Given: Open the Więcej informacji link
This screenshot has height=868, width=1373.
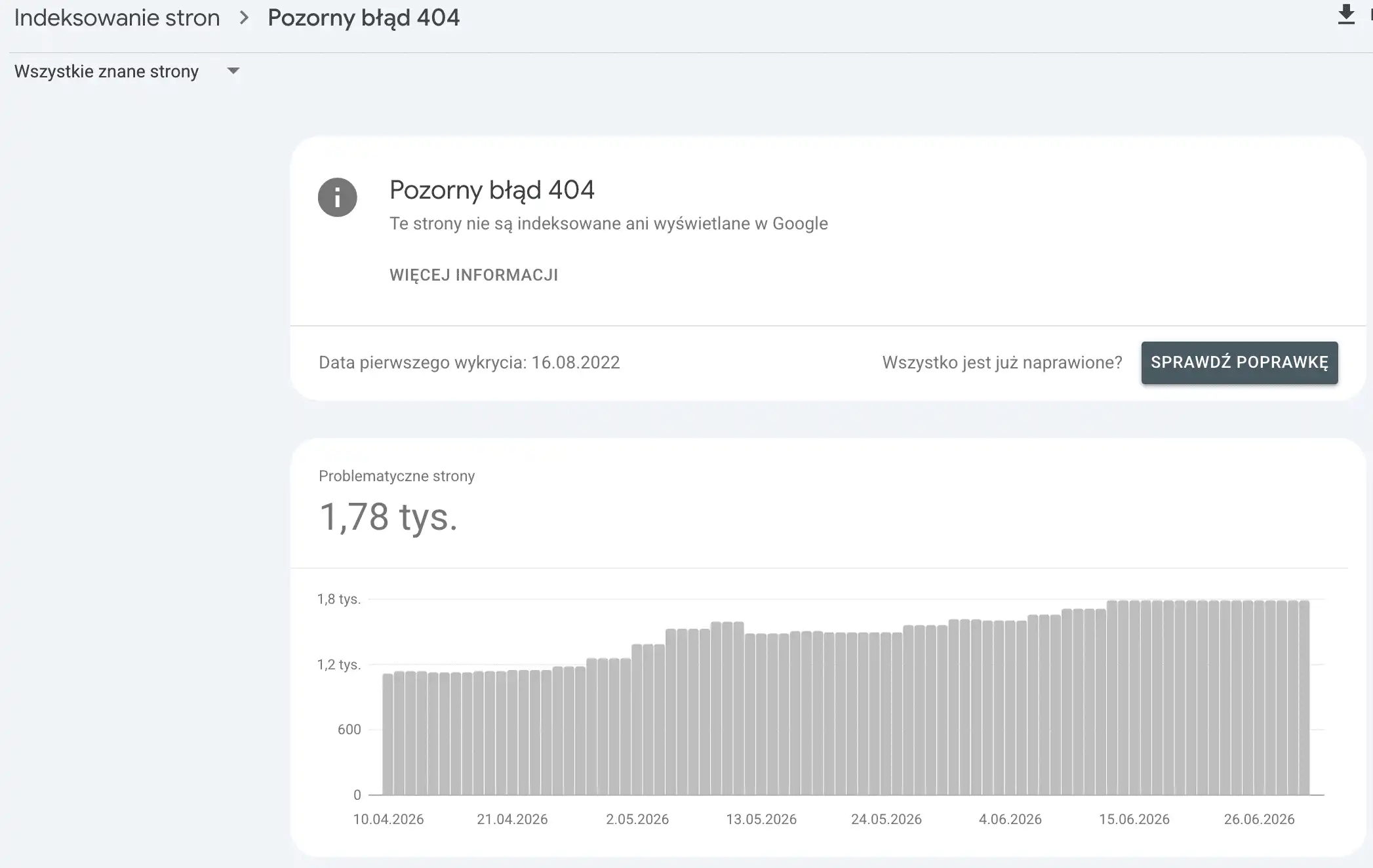Looking at the screenshot, I should click(x=473, y=275).
